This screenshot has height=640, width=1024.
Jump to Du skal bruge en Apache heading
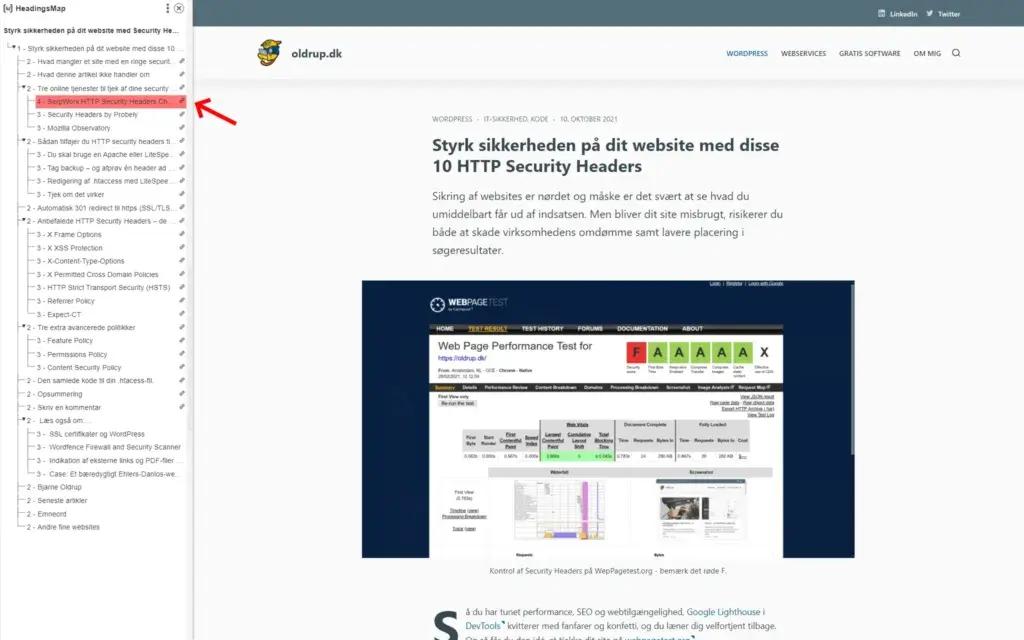[x=103, y=155]
